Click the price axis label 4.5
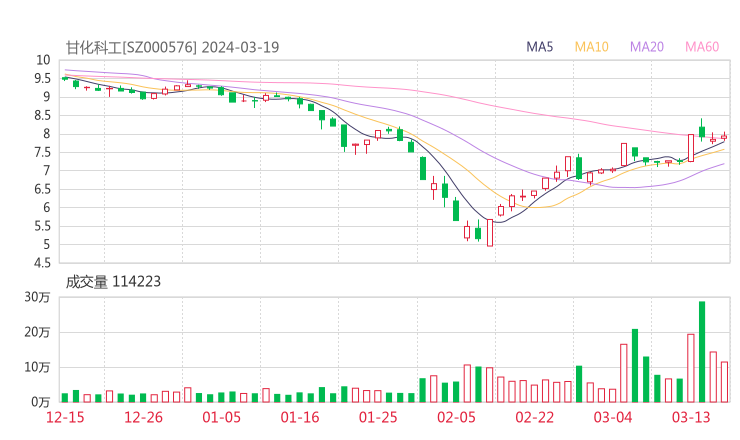 pyautogui.click(x=42, y=263)
